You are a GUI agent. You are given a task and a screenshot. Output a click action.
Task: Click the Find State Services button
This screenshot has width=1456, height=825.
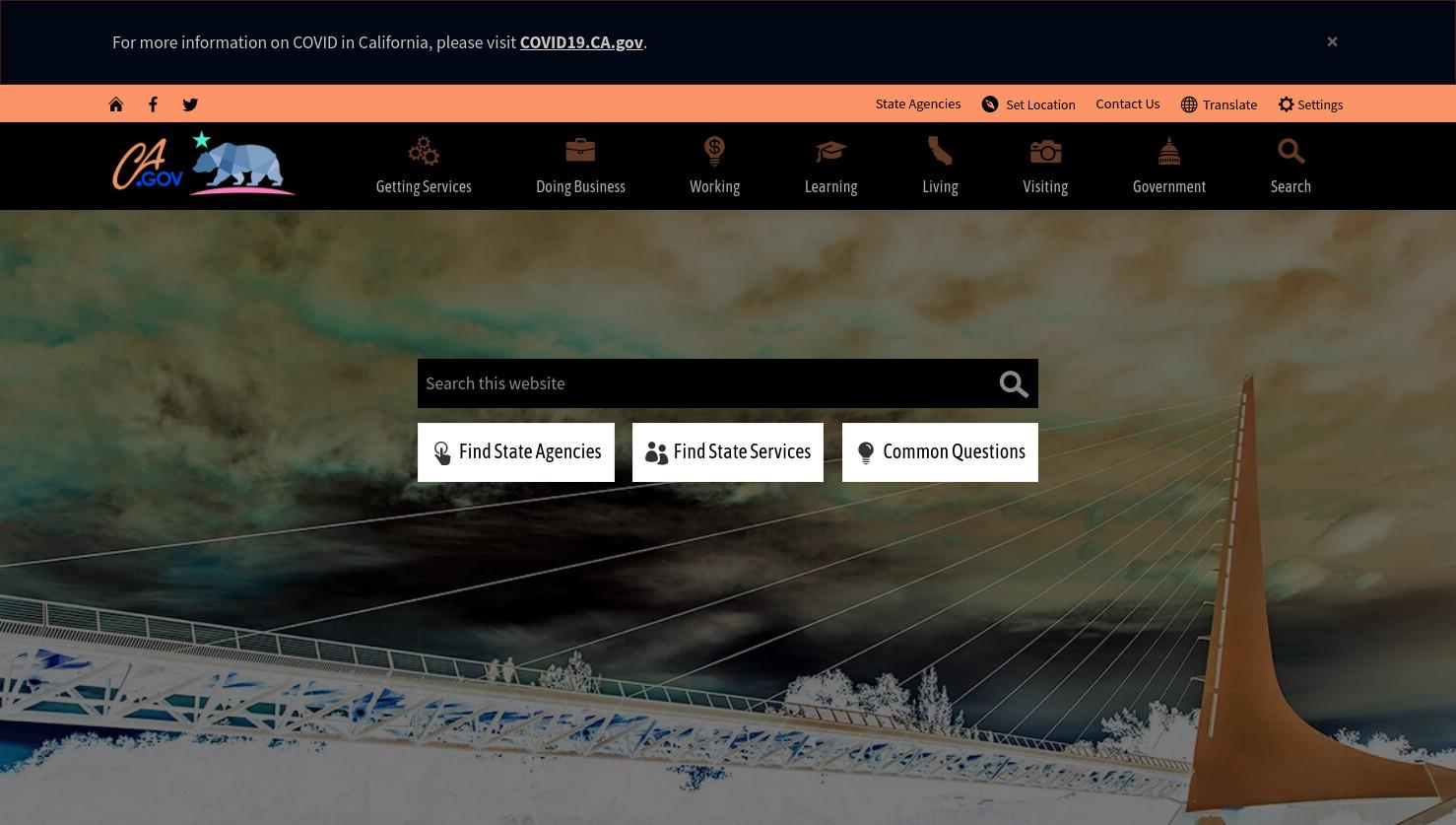(728, 452)
